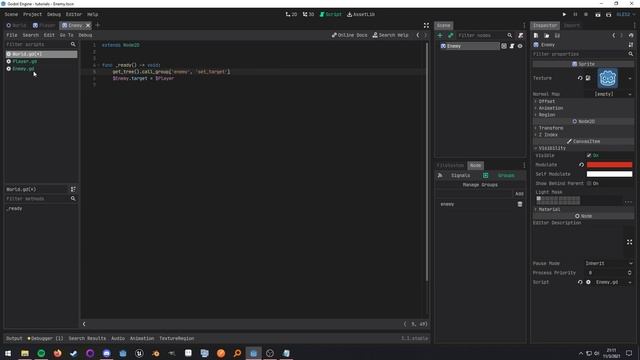Viewport: 640px width, 360px height.
Task: Open Inspector object properties tools menu
Action: 631,45
